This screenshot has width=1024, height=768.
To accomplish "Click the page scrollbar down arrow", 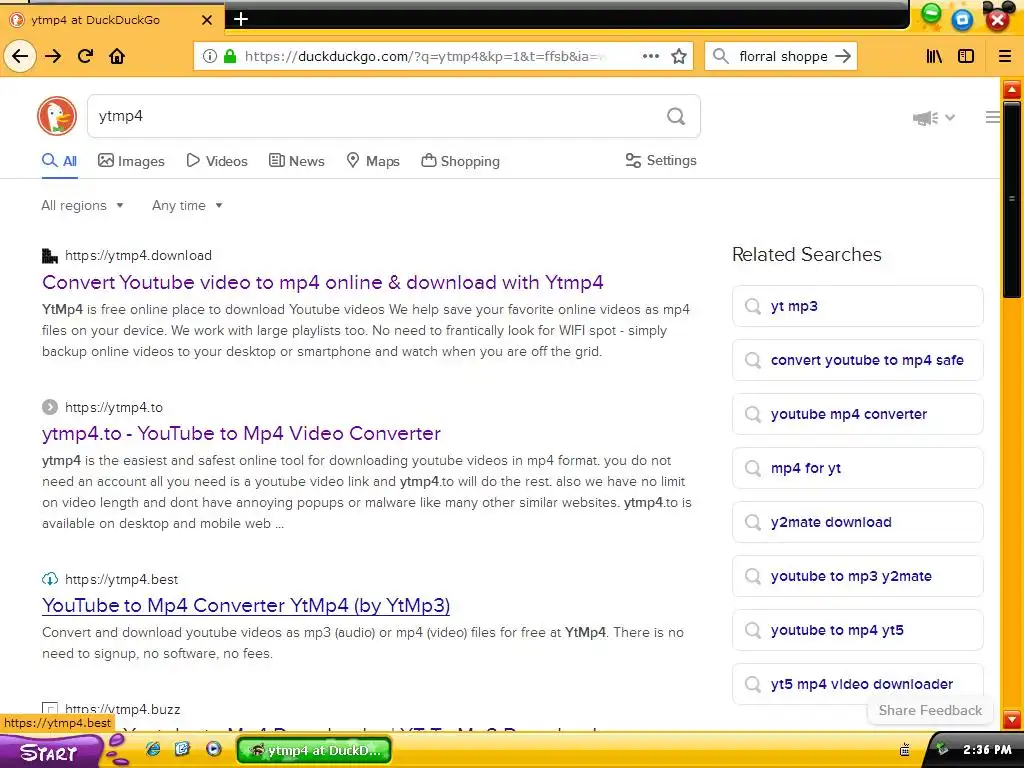I will [1012, 720].
